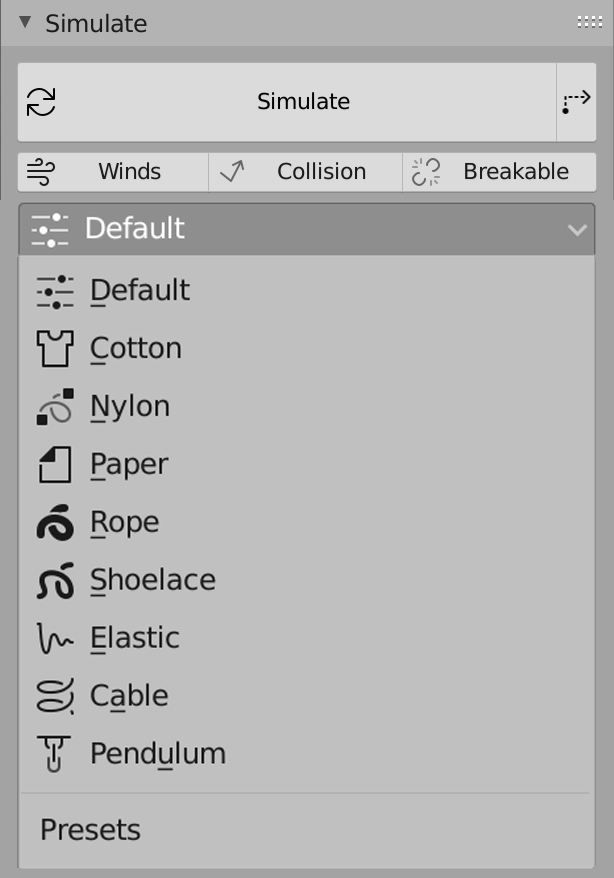Image resolution: width=614 pixels, height=878 pixels.
Task: Grab the panel drag handle dots
Action: [586, 23]
